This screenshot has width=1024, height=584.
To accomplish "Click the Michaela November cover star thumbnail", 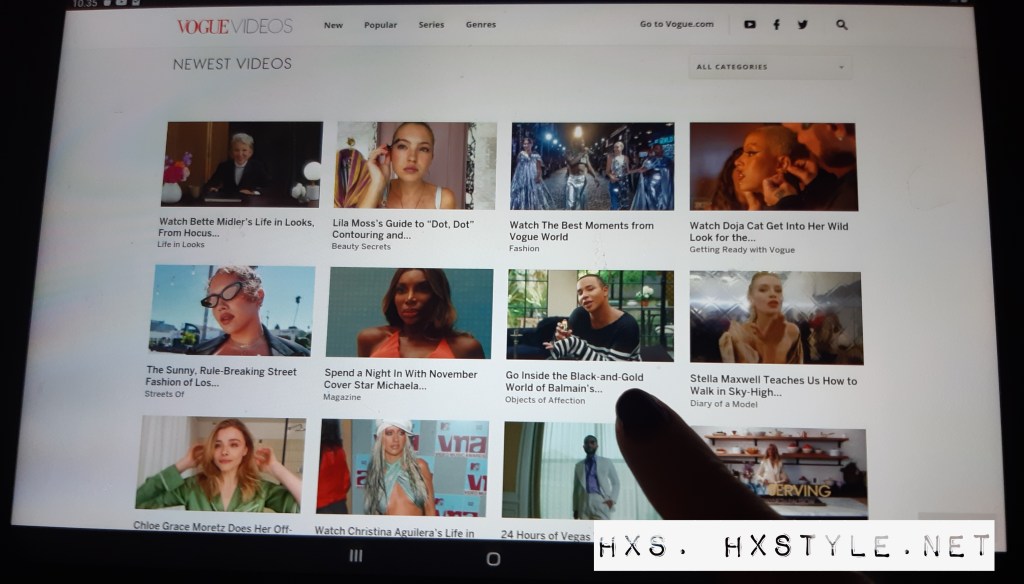I will click(x=409, y=313).
